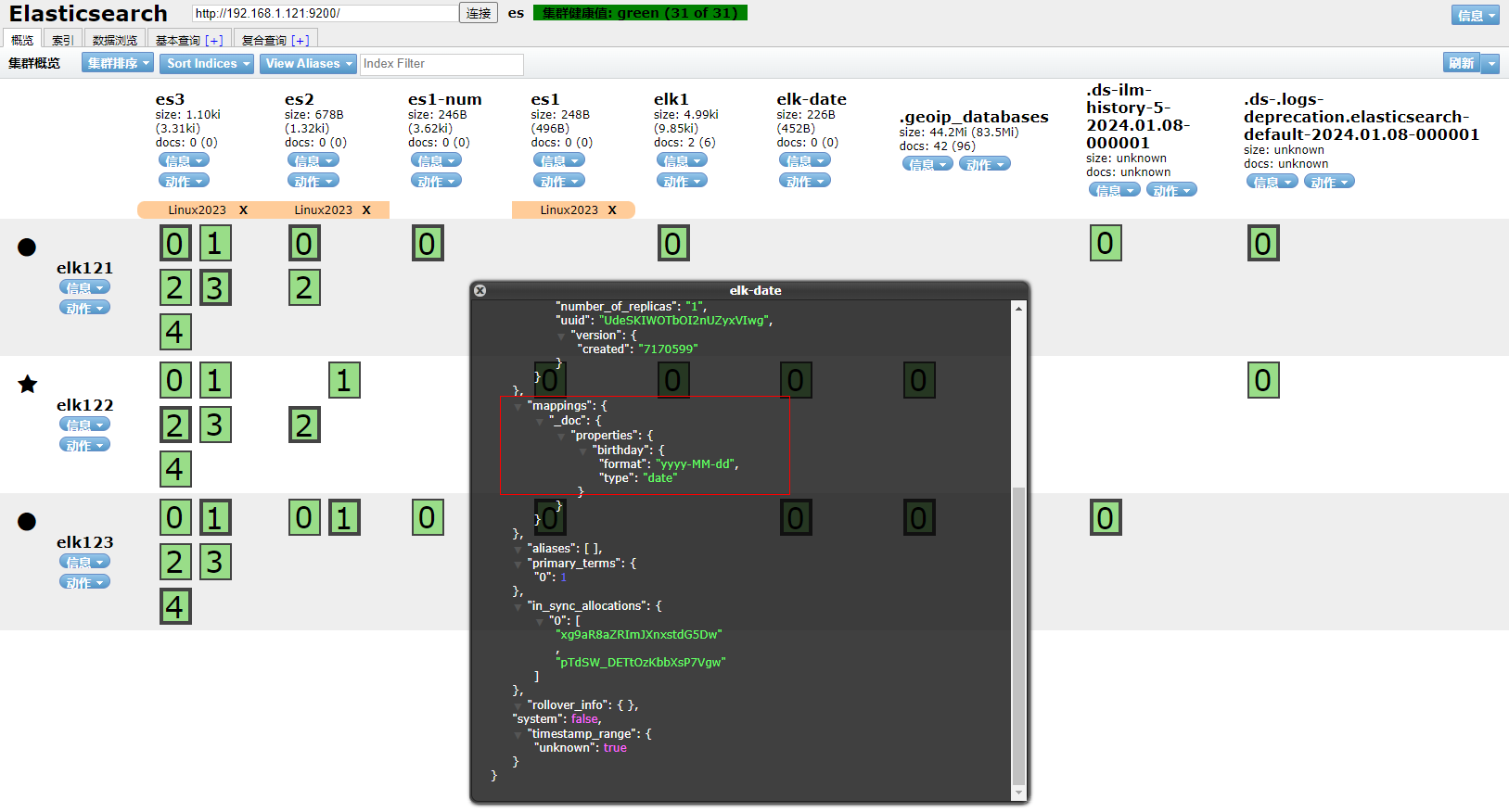This screenshot has height=812, width=1509.
Task: Select shard 1 of es2 on elk122
Action: tap(344, 380)
